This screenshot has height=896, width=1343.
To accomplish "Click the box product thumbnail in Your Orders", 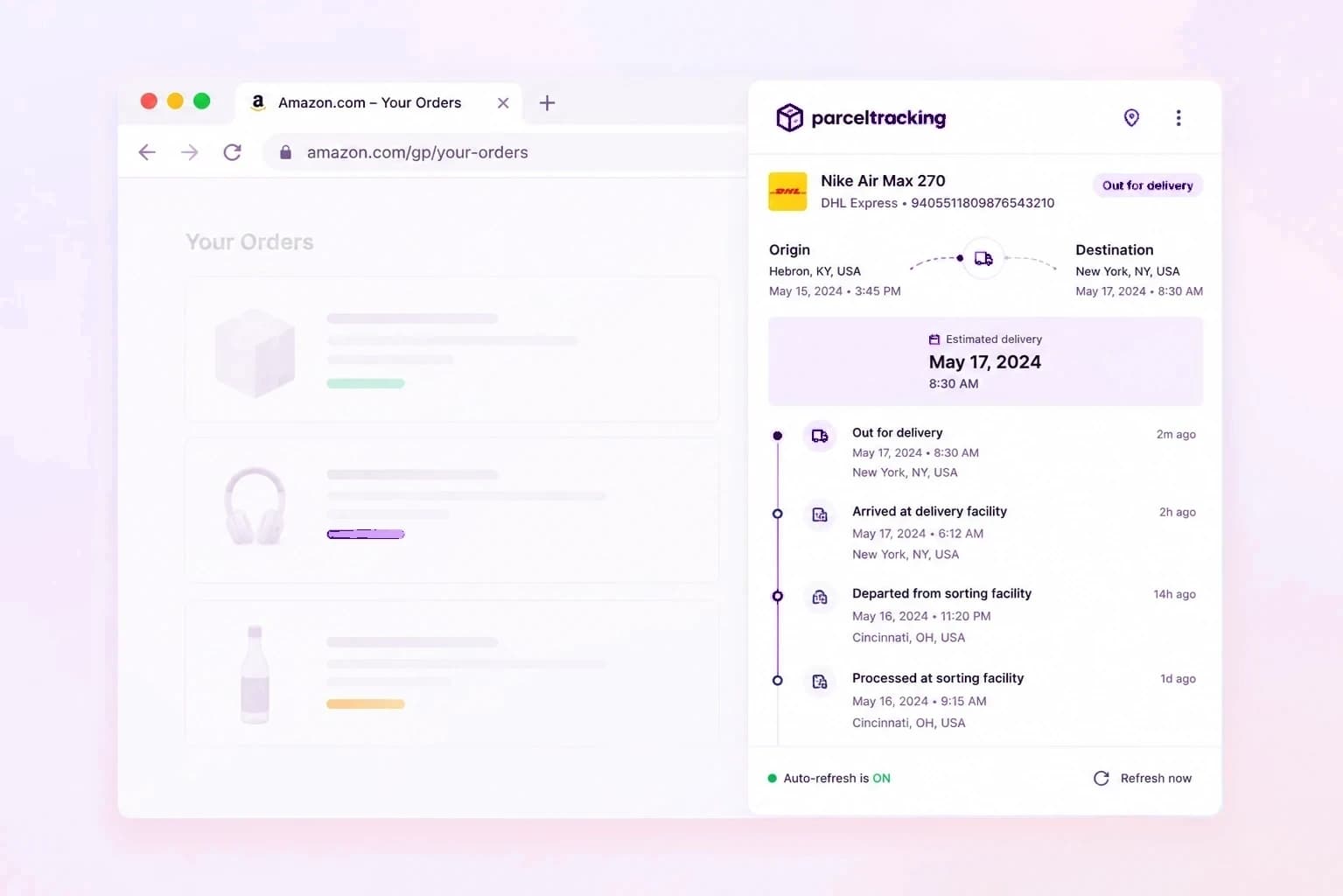I will (x=255, y=353).
